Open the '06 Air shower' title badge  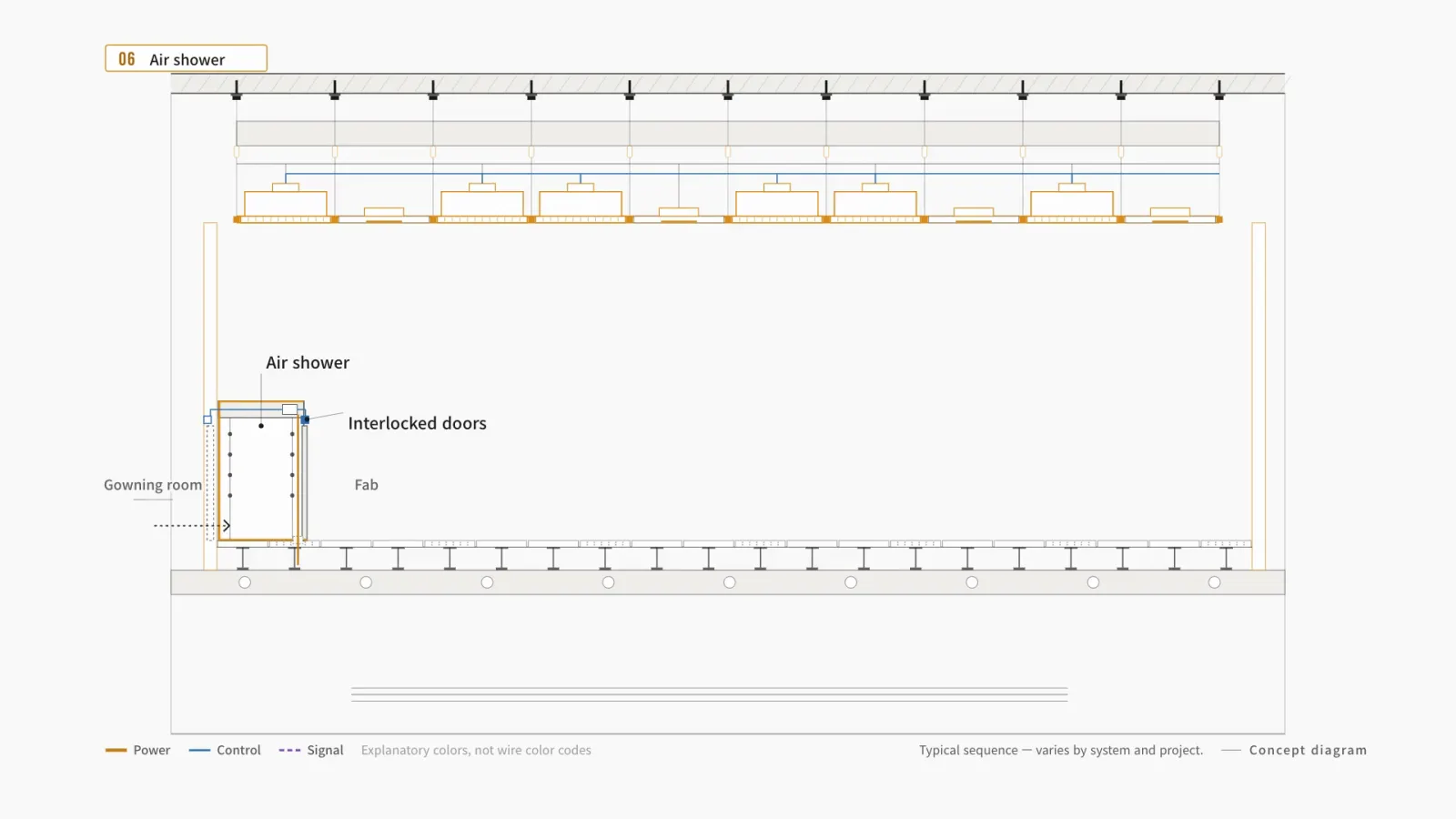pyautogui.click(x=186, y=58)
